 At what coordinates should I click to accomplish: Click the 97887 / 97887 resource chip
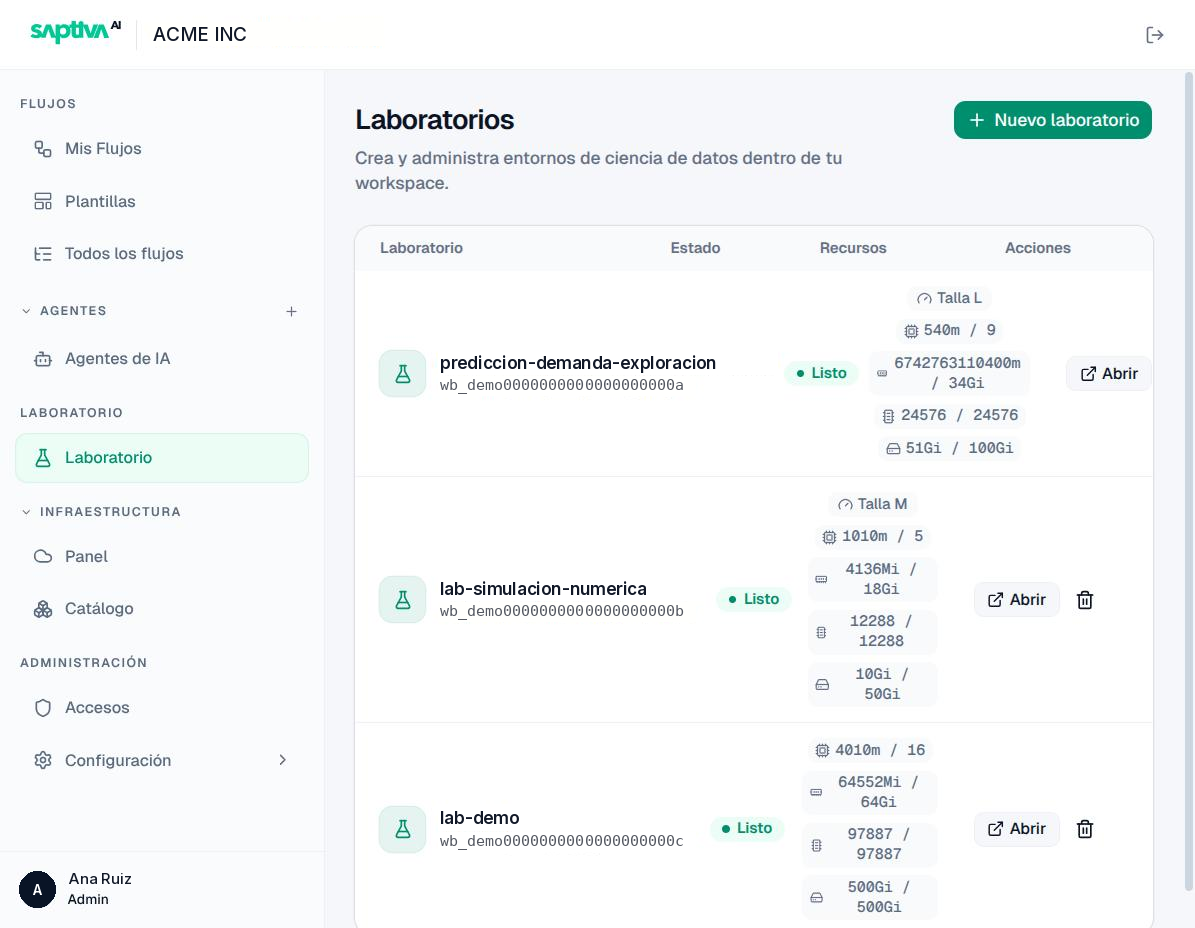[x=870, y=844]
